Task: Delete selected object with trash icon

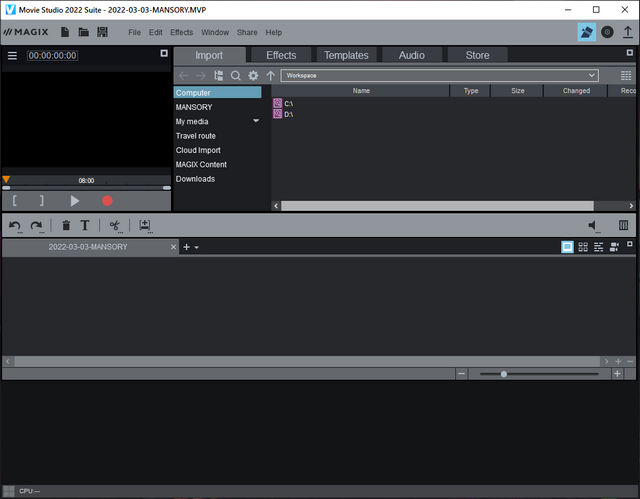Action: coord(66,225)
